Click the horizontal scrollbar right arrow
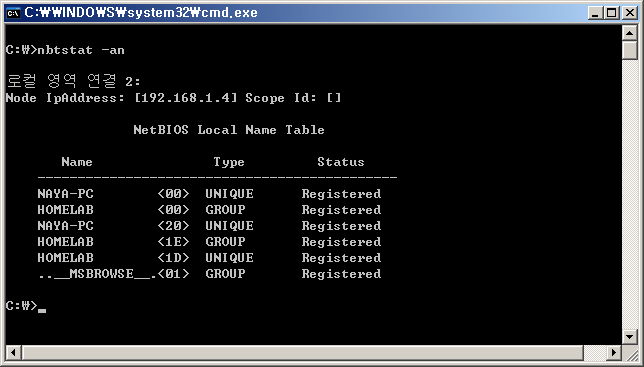The height and width of the screenshot is (367, 644). (x=614, y=352)
